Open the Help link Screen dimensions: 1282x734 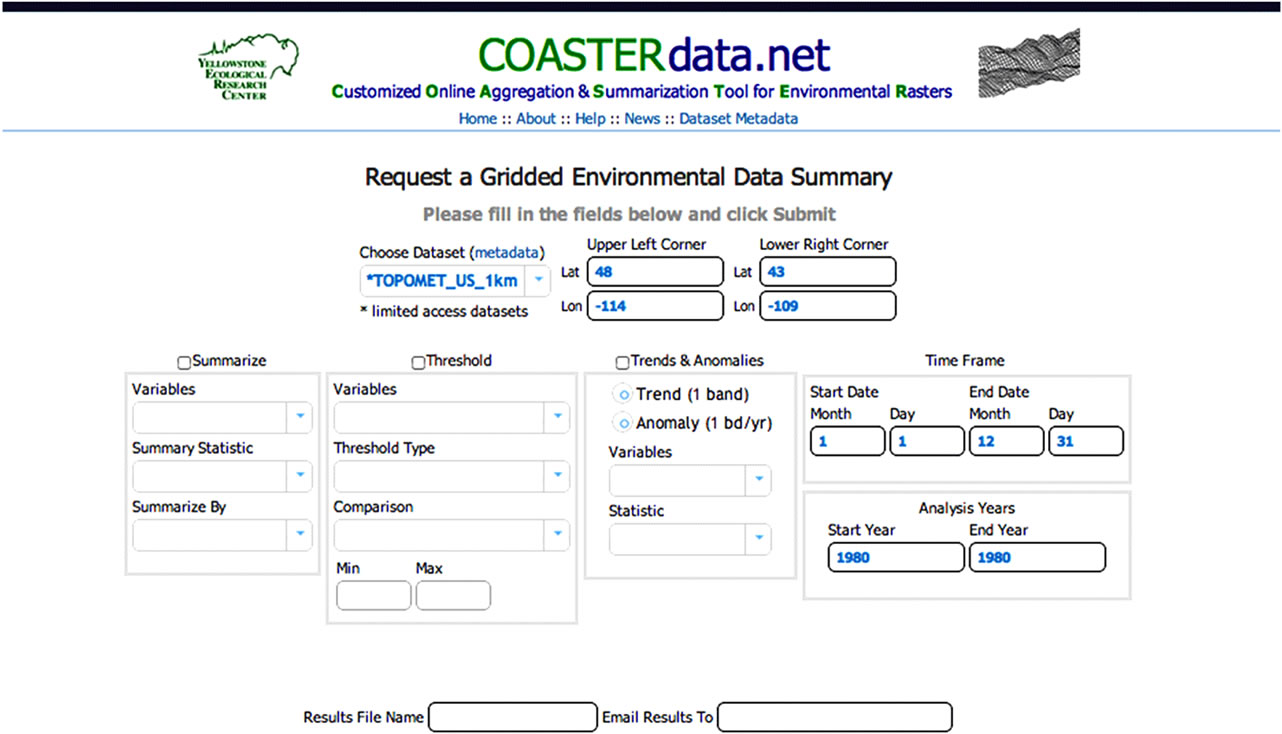(x=590, y=118)
